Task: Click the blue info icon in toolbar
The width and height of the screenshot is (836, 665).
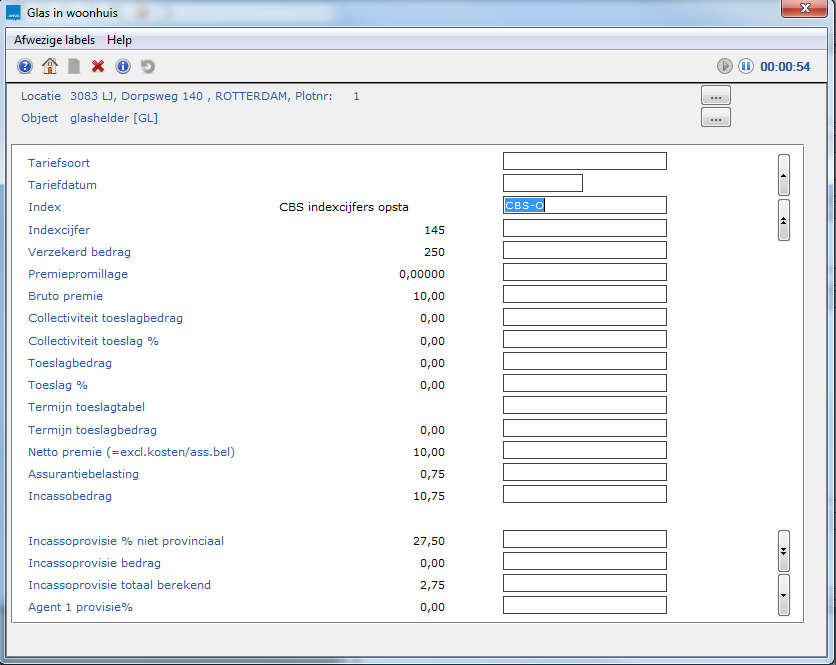Action: 123,66
